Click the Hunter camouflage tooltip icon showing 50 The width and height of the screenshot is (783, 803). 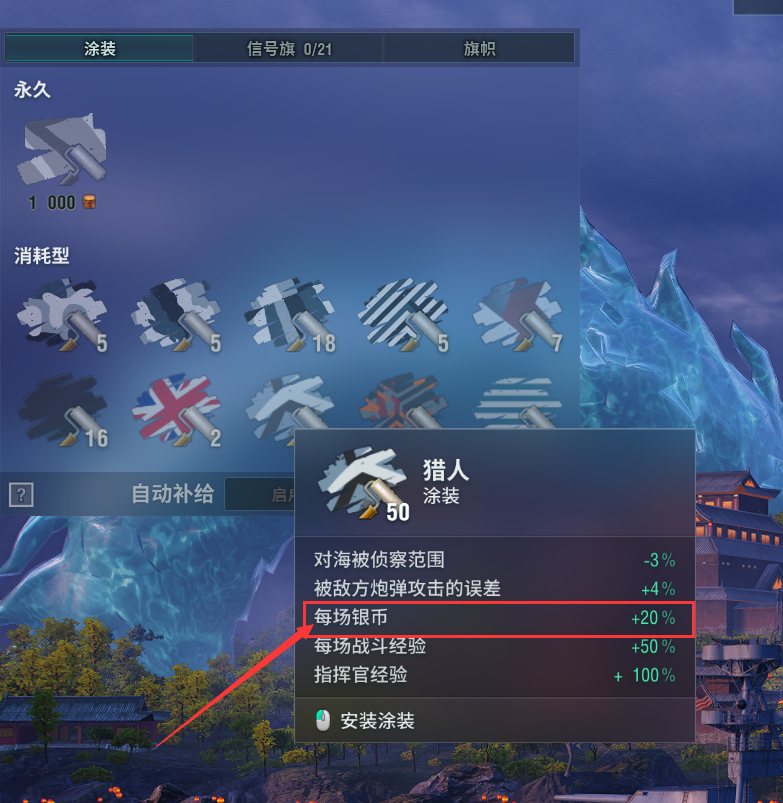click(363, 484)
